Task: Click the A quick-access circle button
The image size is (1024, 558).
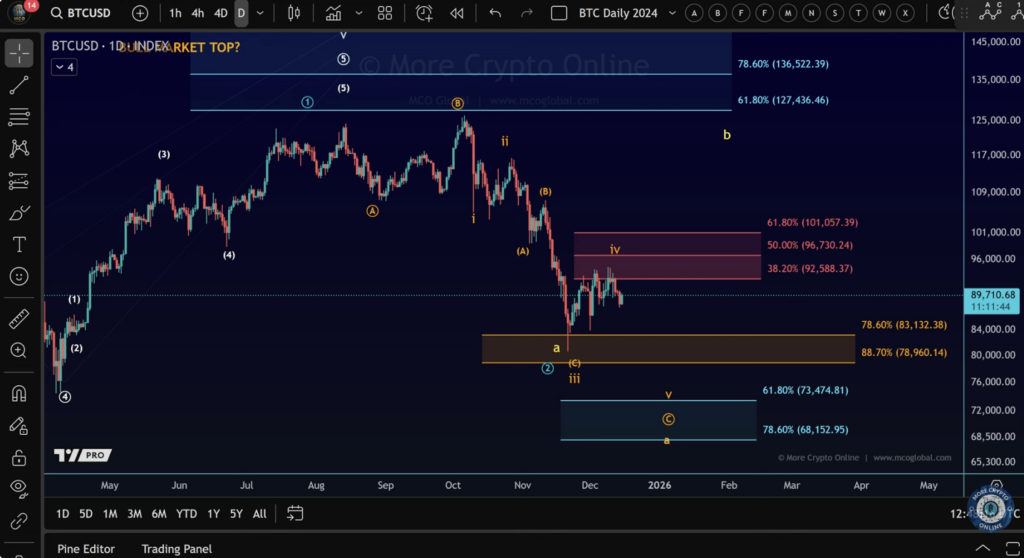Action: tap(694, 13)
